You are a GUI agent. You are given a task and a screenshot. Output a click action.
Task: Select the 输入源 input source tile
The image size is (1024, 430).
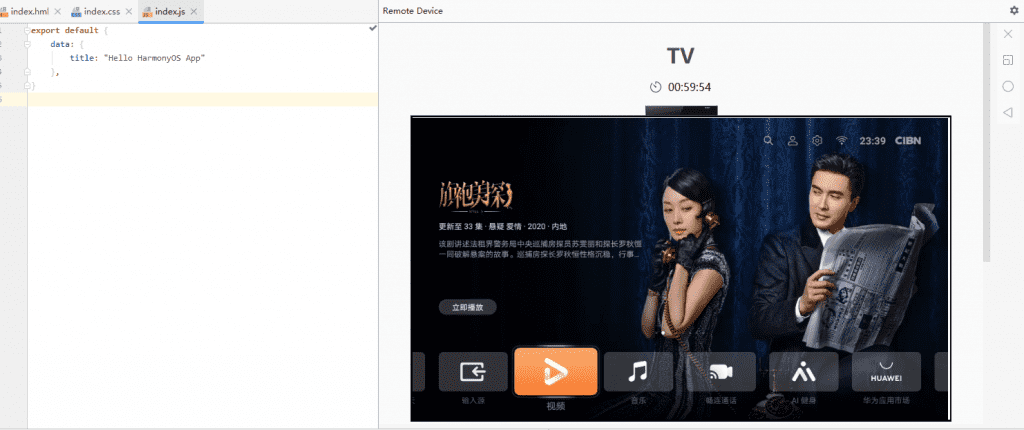click(x=473, y=372)
